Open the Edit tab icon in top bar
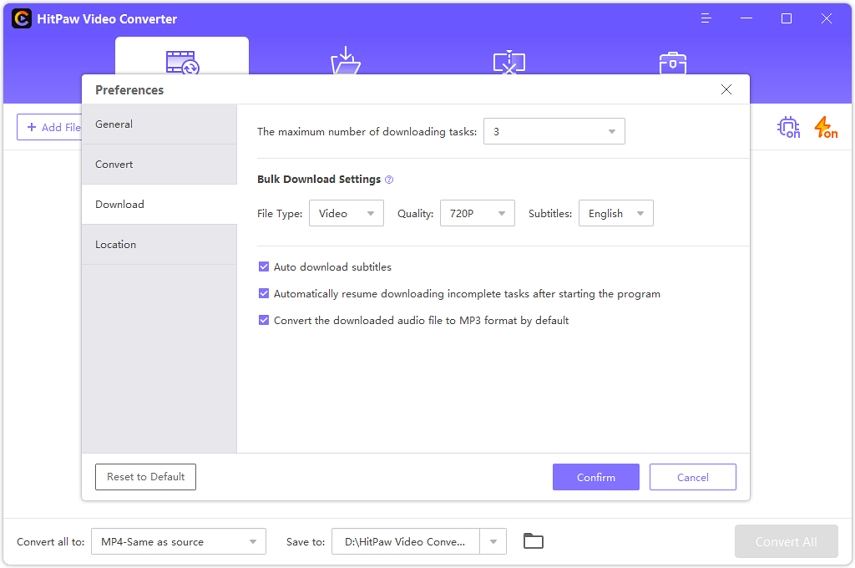Screen dimensions: 855x568 coord(509,62)
